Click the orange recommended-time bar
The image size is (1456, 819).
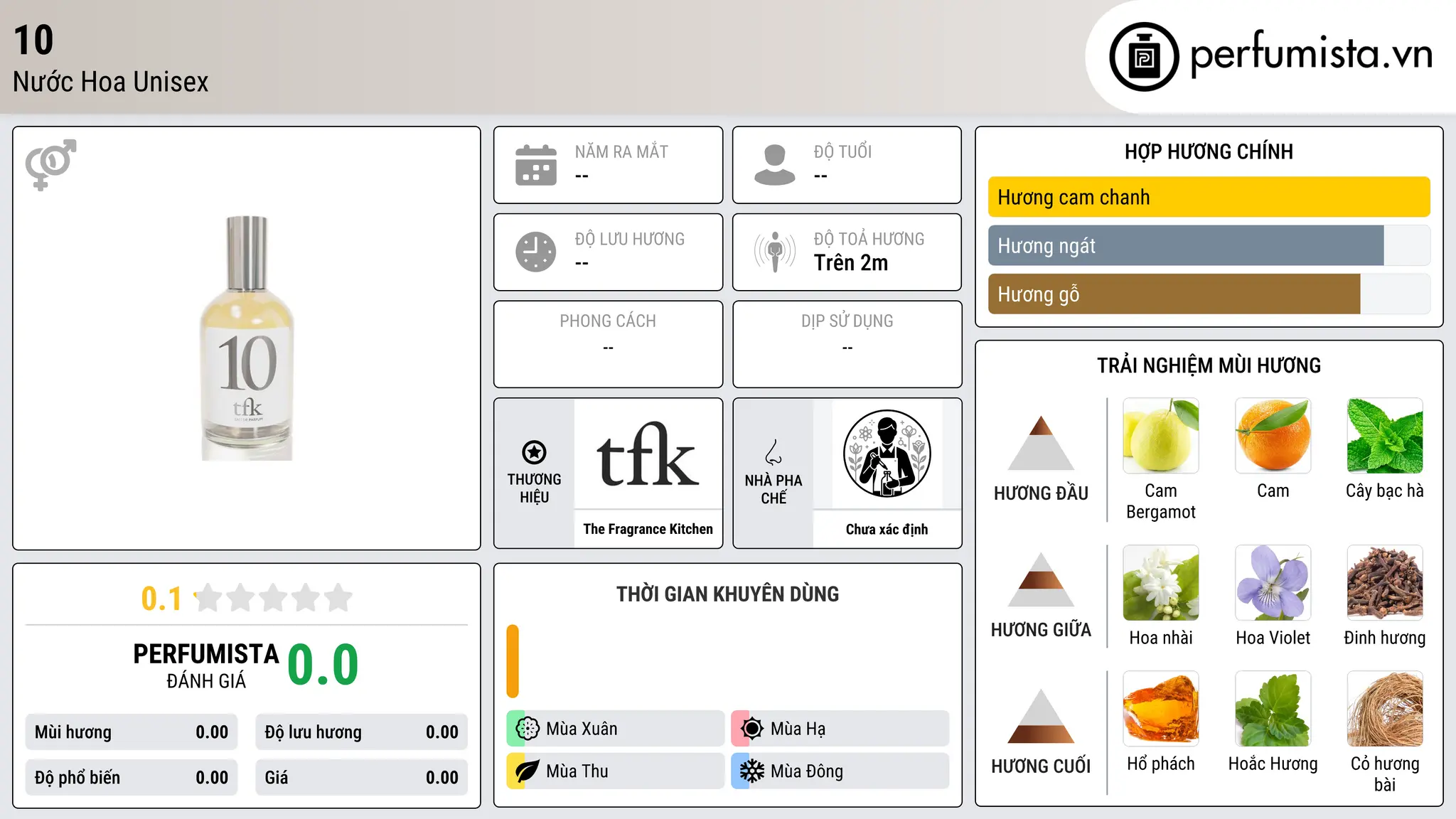coord(513,661)
